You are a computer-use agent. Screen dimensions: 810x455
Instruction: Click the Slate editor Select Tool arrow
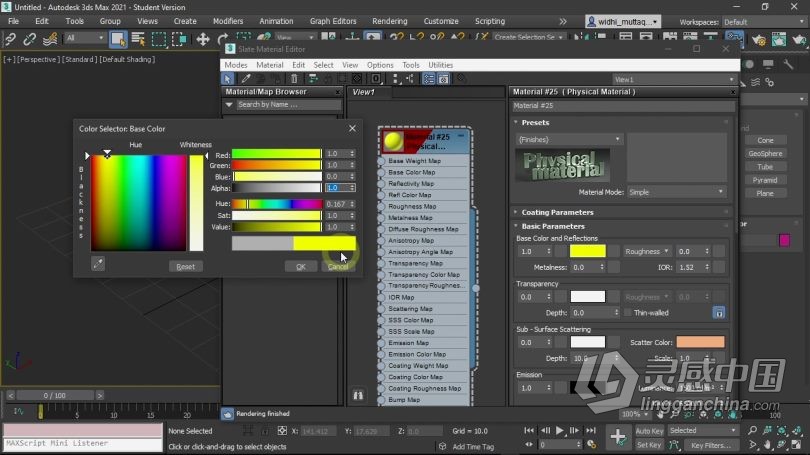point(227,79)
